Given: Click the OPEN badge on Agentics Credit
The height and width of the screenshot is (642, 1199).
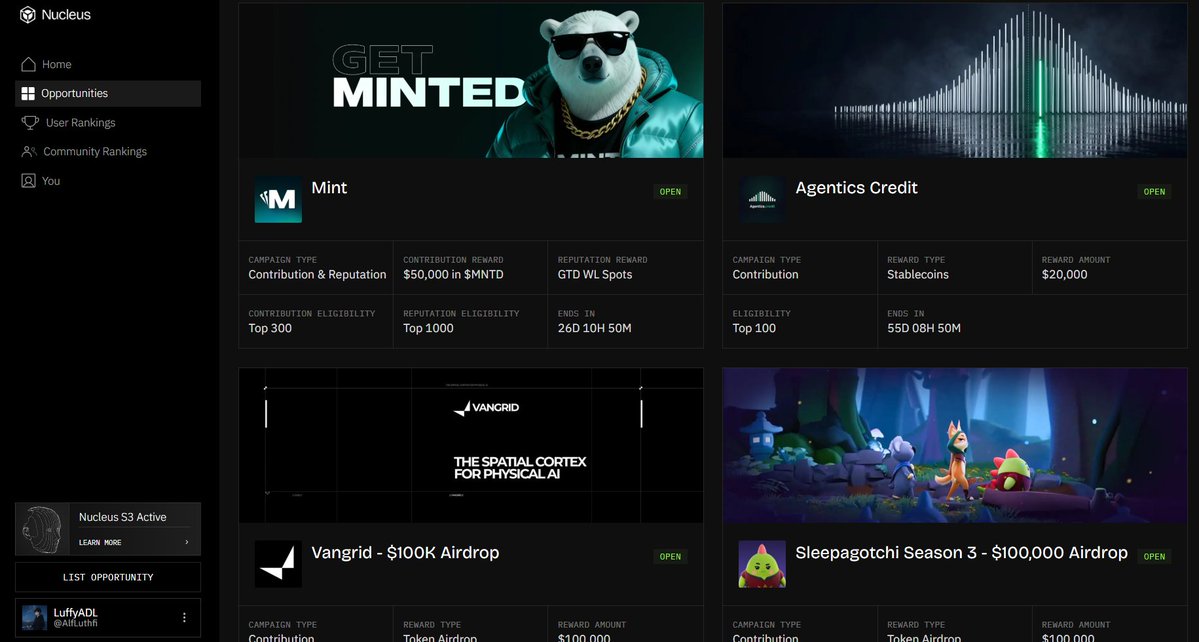Looking at the screenshot, I should click(x=1155, y=192).
